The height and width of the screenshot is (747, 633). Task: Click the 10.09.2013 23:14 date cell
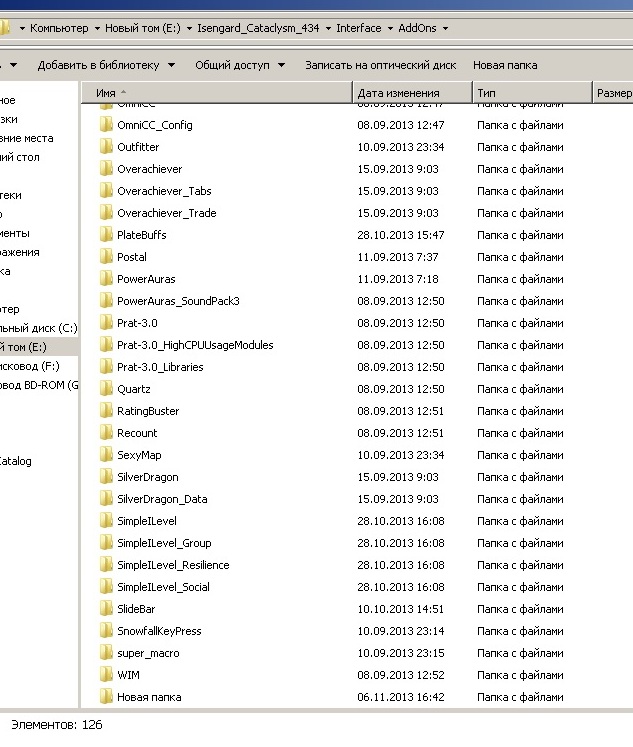point(401,631)
